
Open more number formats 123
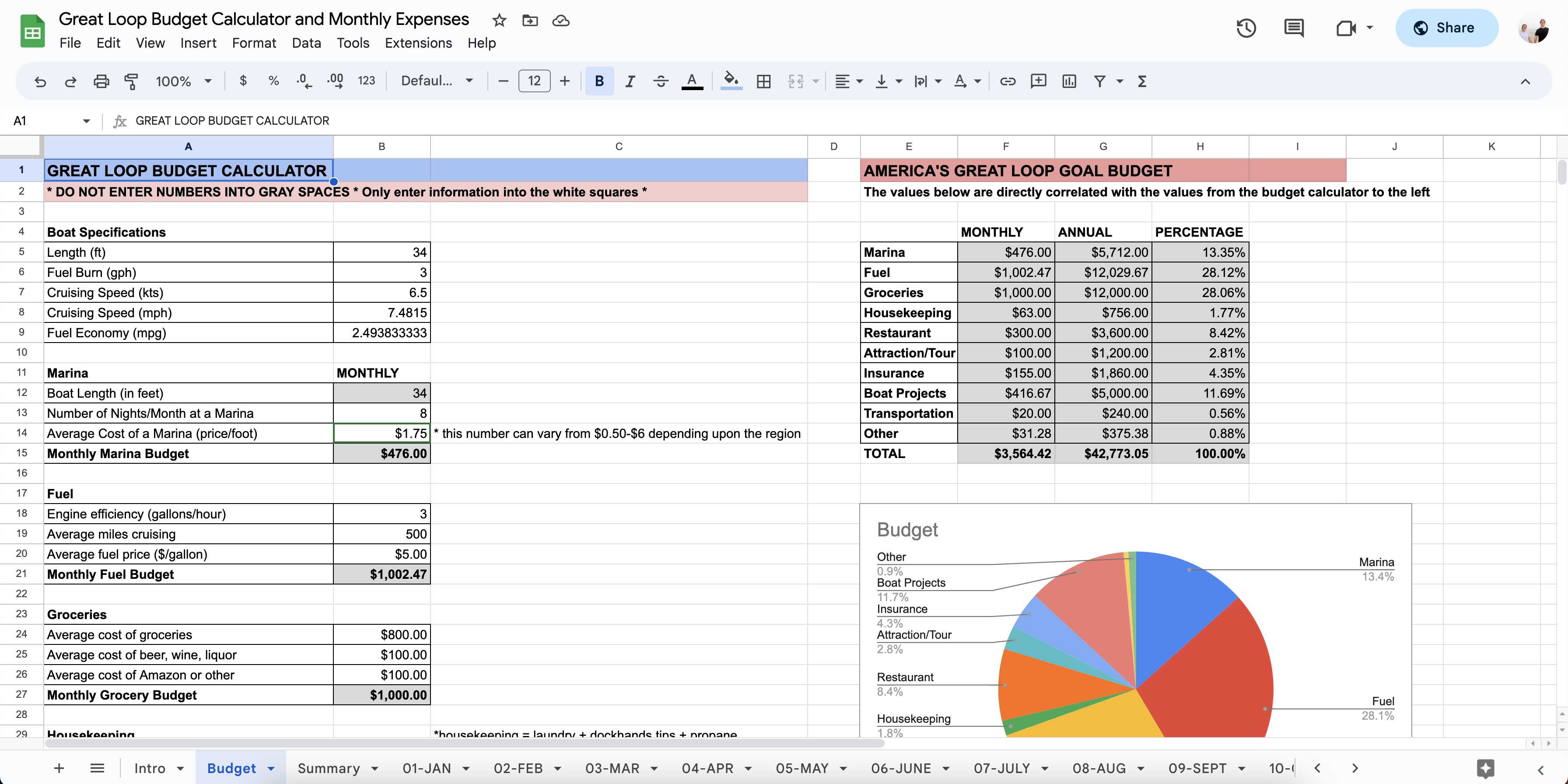[367, 81]
